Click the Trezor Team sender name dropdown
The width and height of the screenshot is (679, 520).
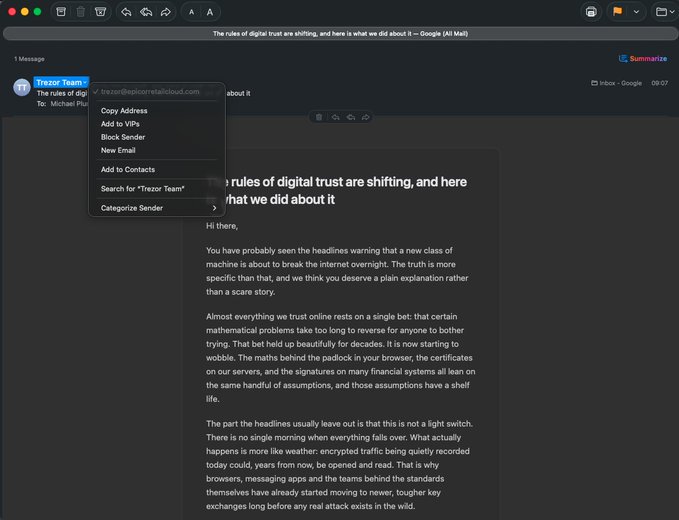point(61,82)
